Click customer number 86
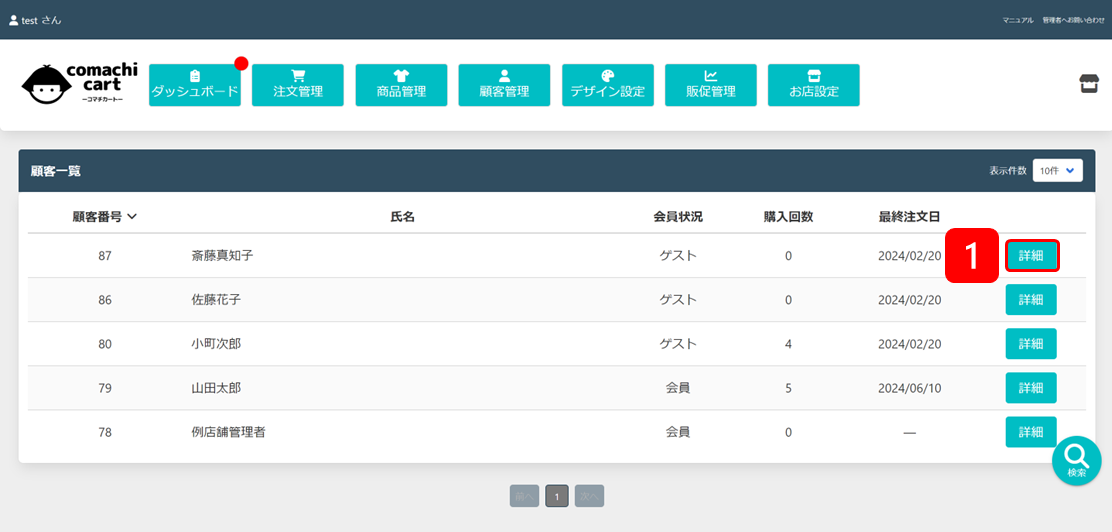 tap(104, 299)
